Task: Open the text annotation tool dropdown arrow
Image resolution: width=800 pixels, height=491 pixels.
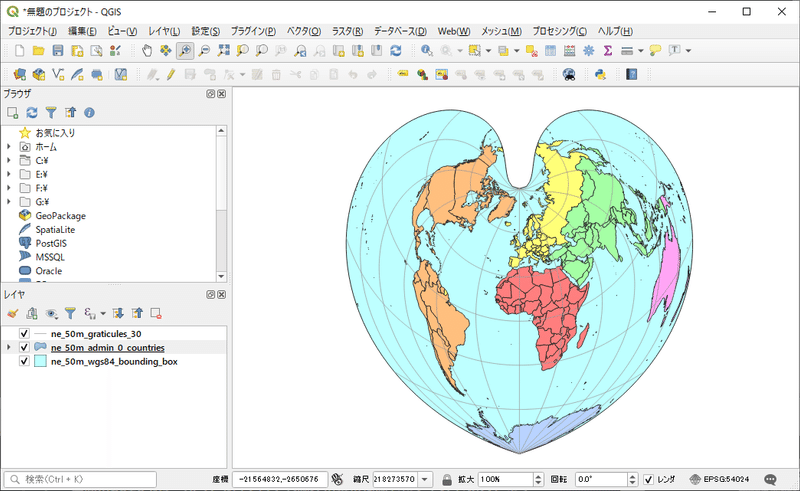Action: coord(688,51)
